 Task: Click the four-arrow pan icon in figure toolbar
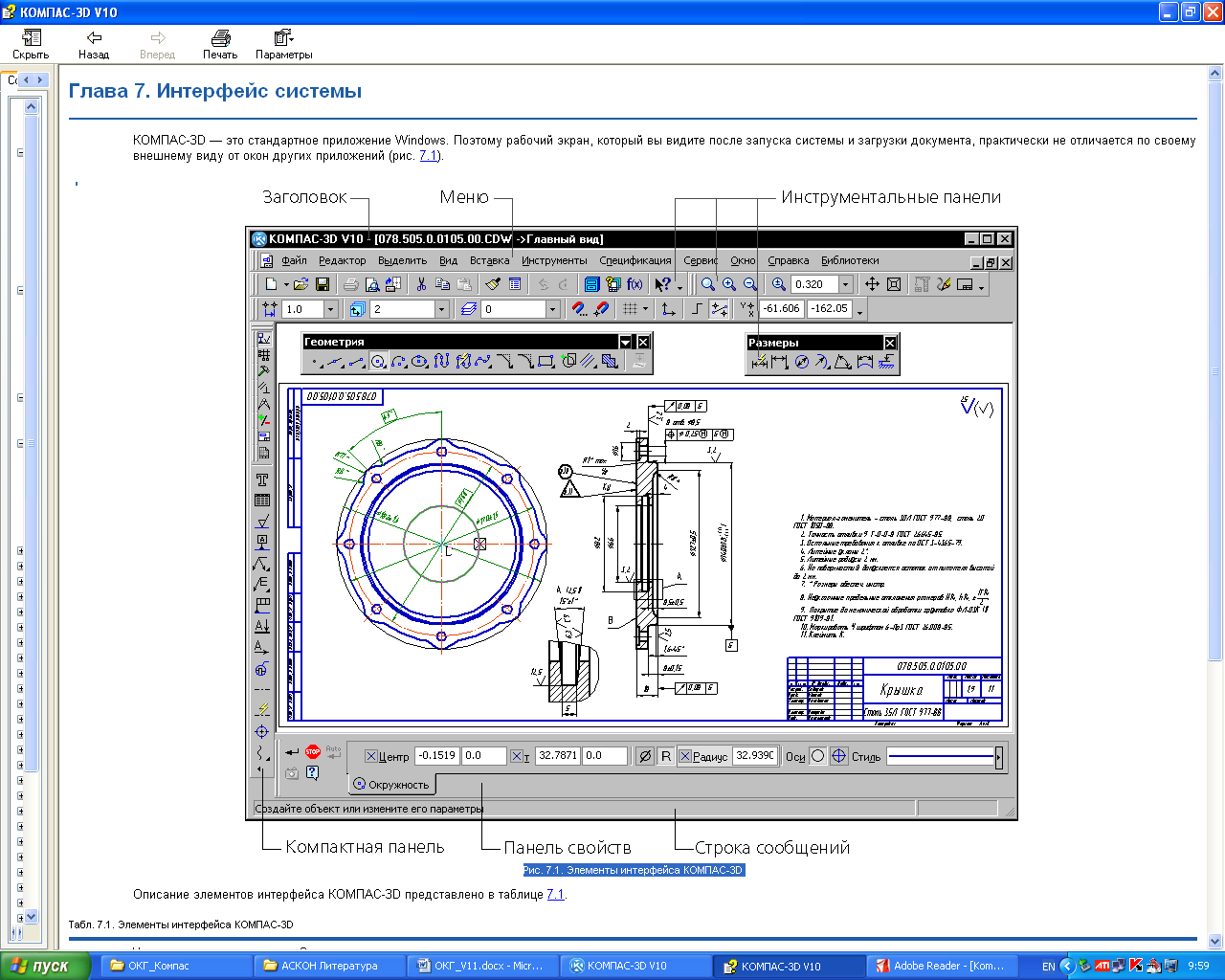click(x=872, y=284)
